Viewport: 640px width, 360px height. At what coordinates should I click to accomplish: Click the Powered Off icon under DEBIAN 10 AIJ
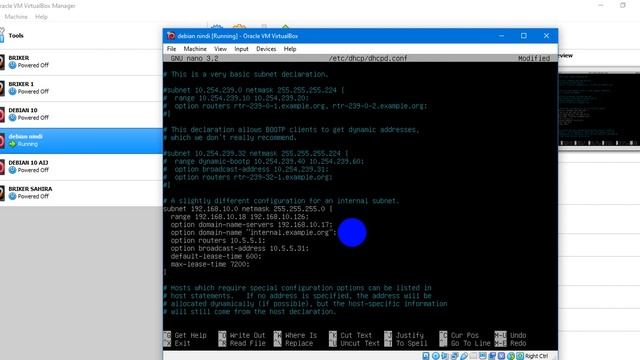click(x=13, y=170)
